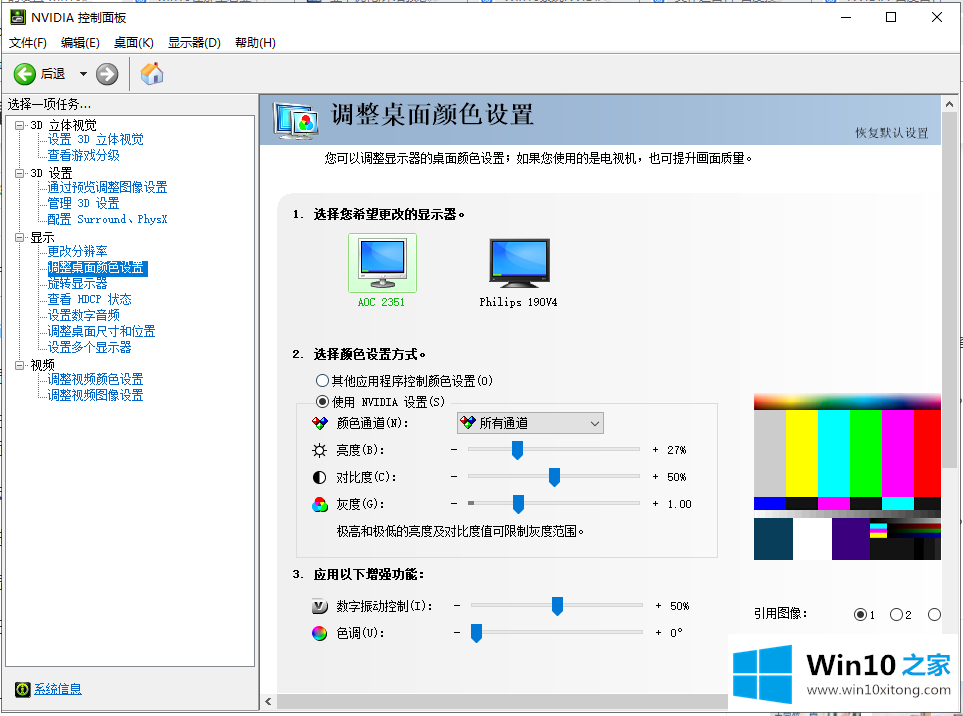The image size is (963, 716).
Task: Select 其他应用程序控制颜色设置 radio button
Action: 322,381
